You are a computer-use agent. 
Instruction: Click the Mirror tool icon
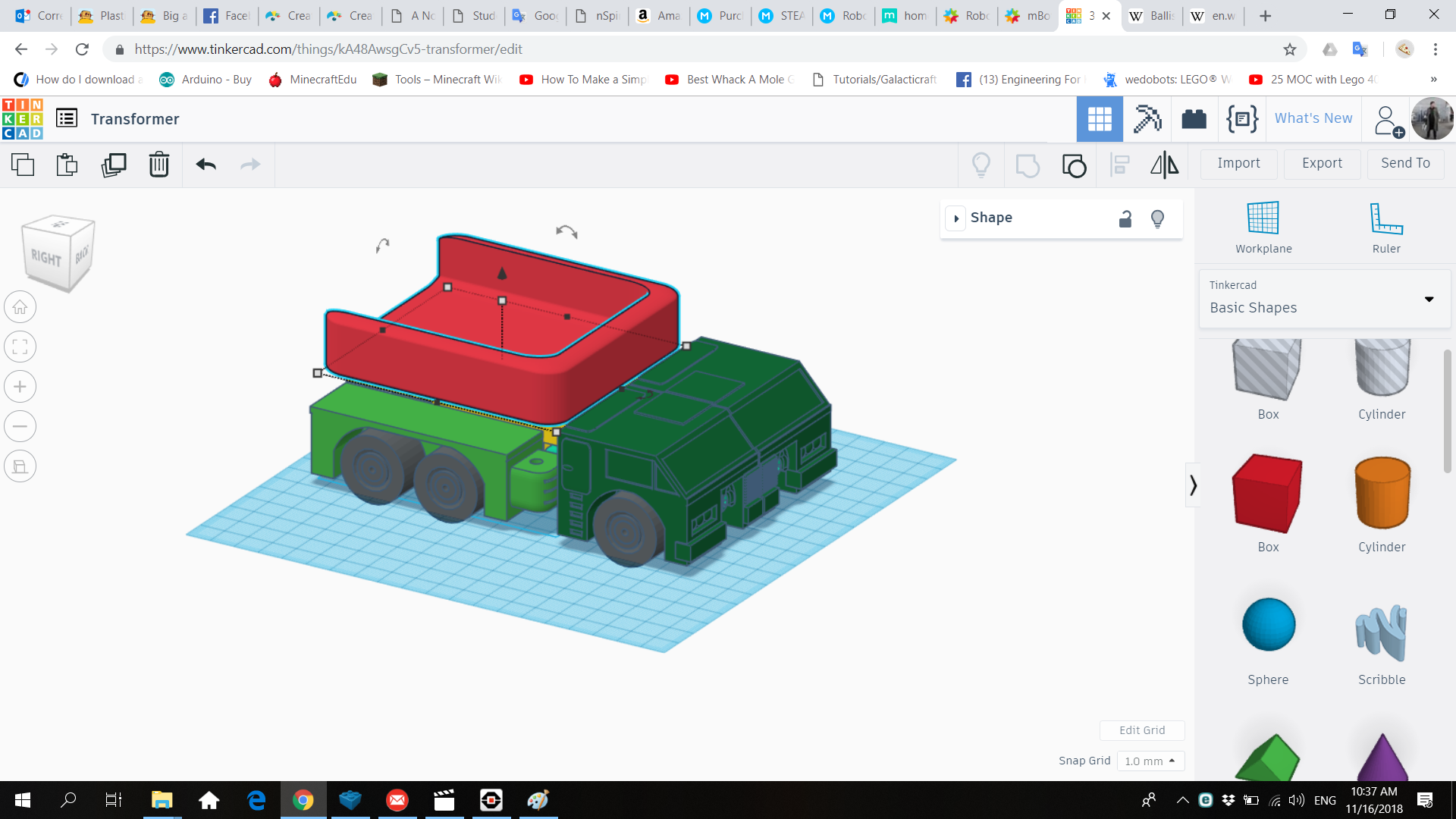pyautogui.click(x=1164, y=165)
